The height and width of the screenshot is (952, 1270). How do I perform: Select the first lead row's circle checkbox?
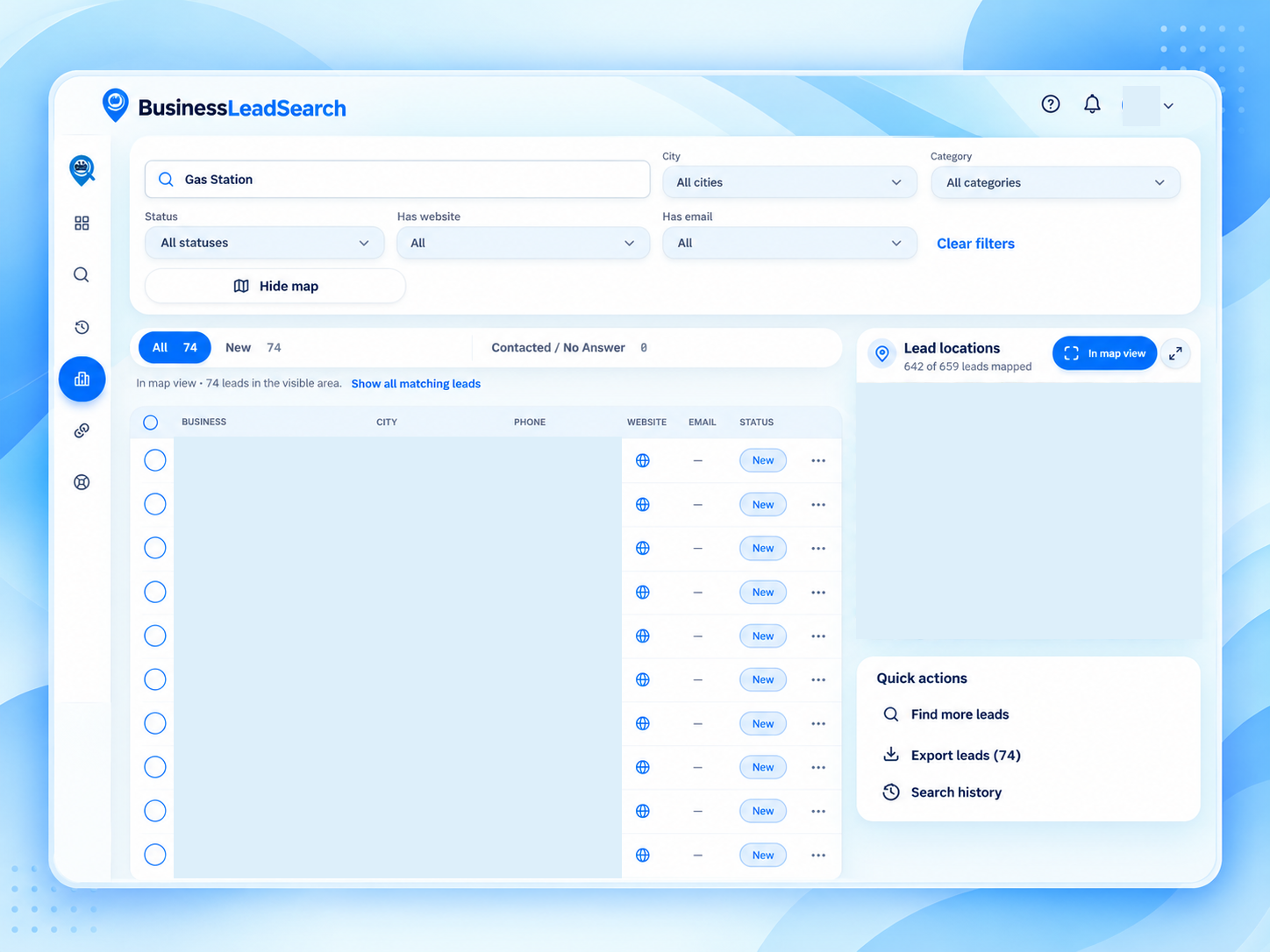(x=155, y=460)
